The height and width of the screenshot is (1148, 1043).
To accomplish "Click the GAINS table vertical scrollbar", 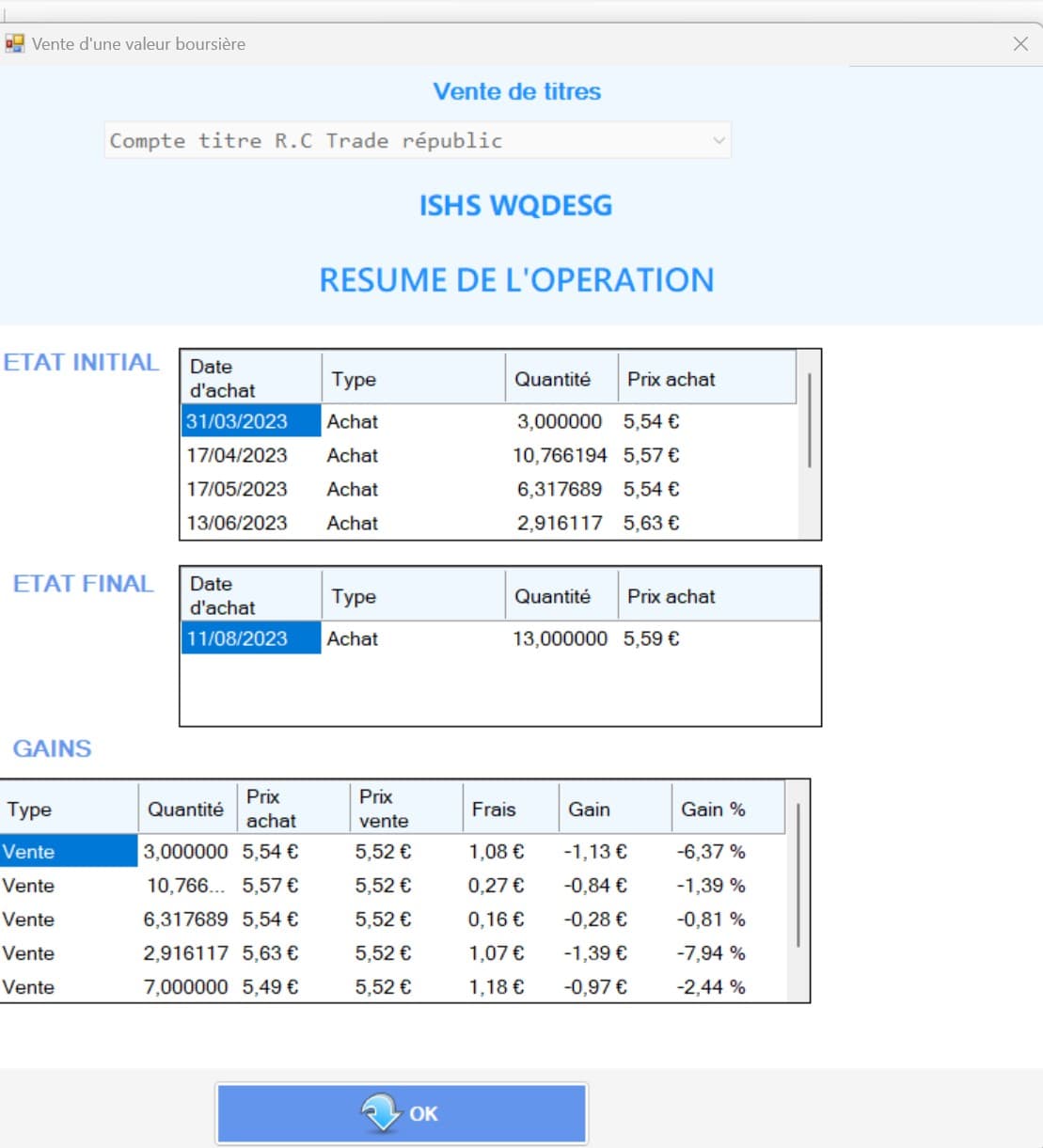I will 798,891.
